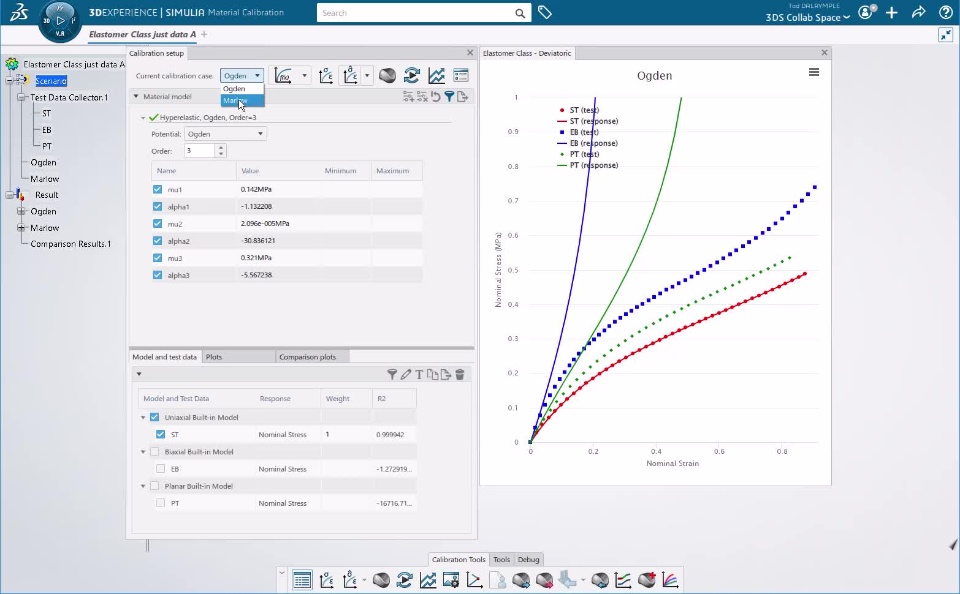The image size is (960, 594).
Task: Select Comparison Results.1 in the tree
Action: click(70, 244)
